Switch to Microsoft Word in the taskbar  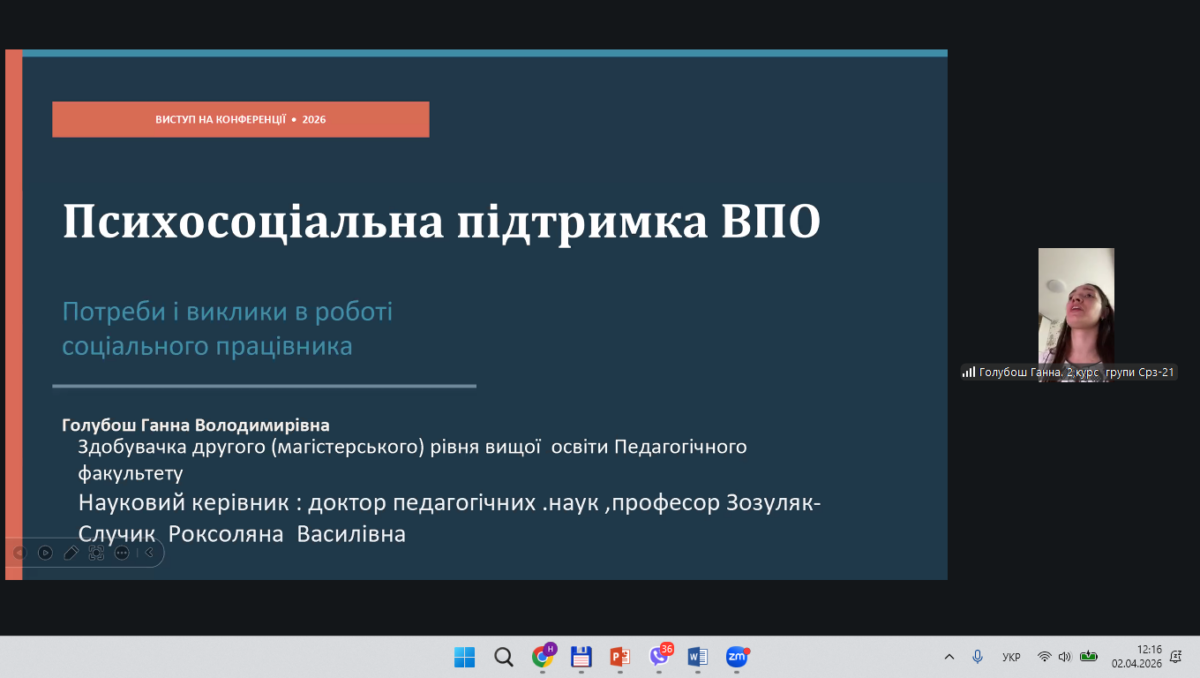tap(698, 657)
